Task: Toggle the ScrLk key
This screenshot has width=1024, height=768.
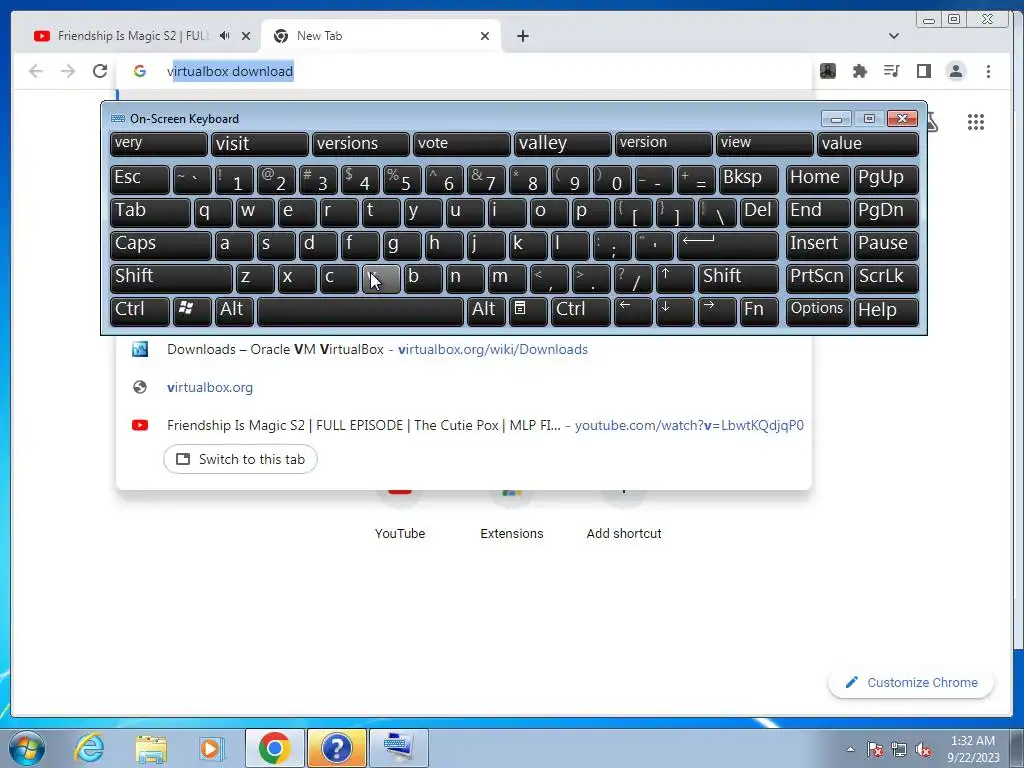Action: (886, 278)
